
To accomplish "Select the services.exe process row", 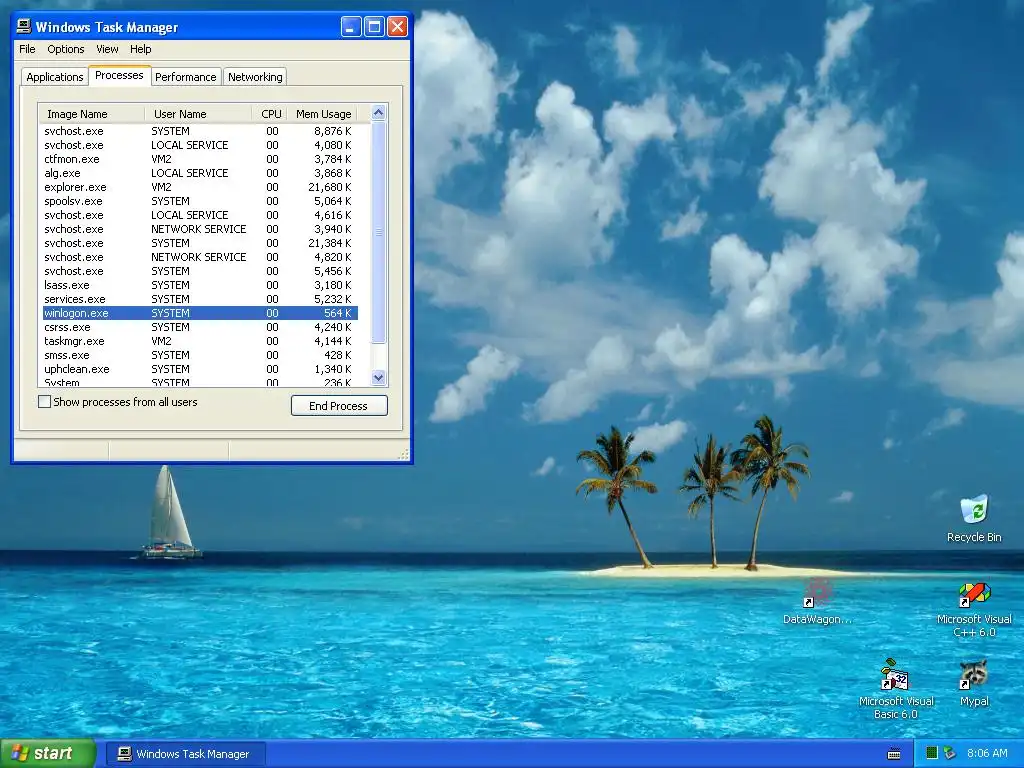I will (200, 299).
